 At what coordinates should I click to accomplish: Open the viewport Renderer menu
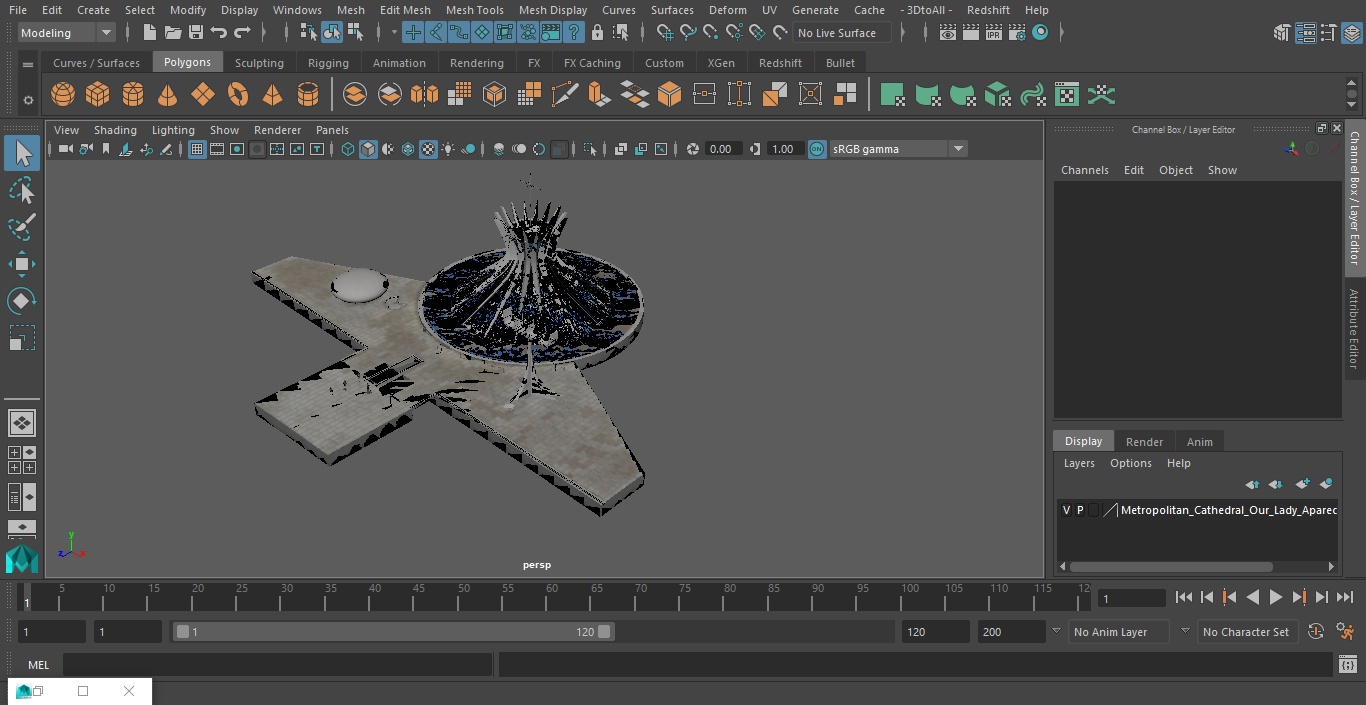tap(277, 130)
